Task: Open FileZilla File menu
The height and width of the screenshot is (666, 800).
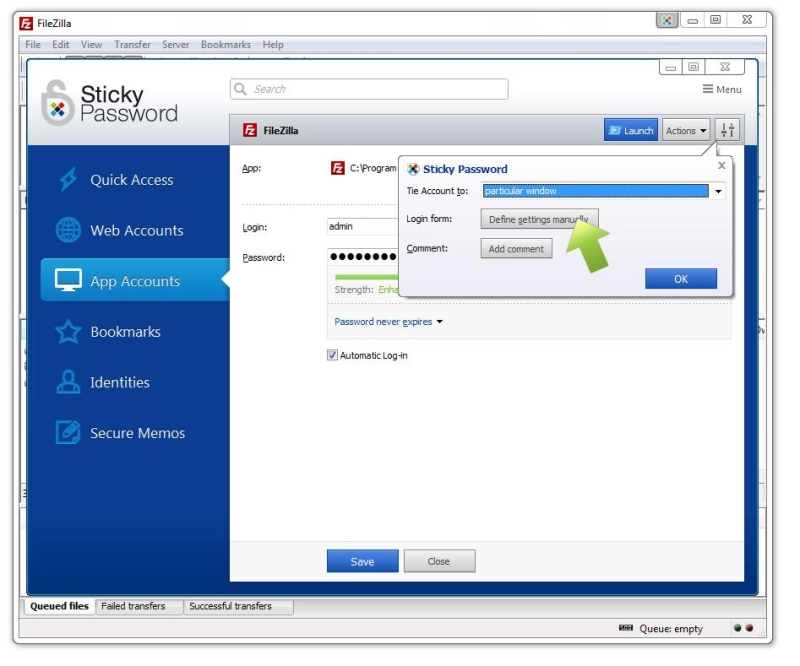Action: click(33, 45)
